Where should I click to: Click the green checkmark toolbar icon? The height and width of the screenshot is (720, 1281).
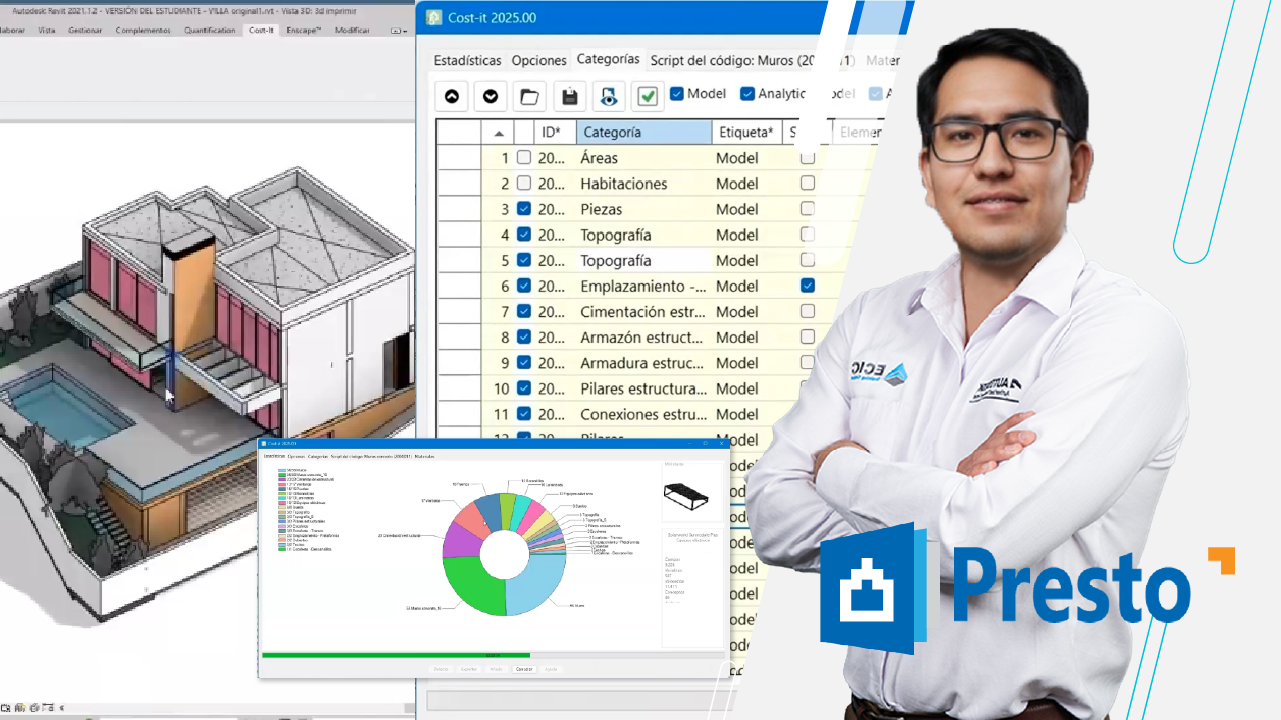pyautogui.click(x=647, y=96)
